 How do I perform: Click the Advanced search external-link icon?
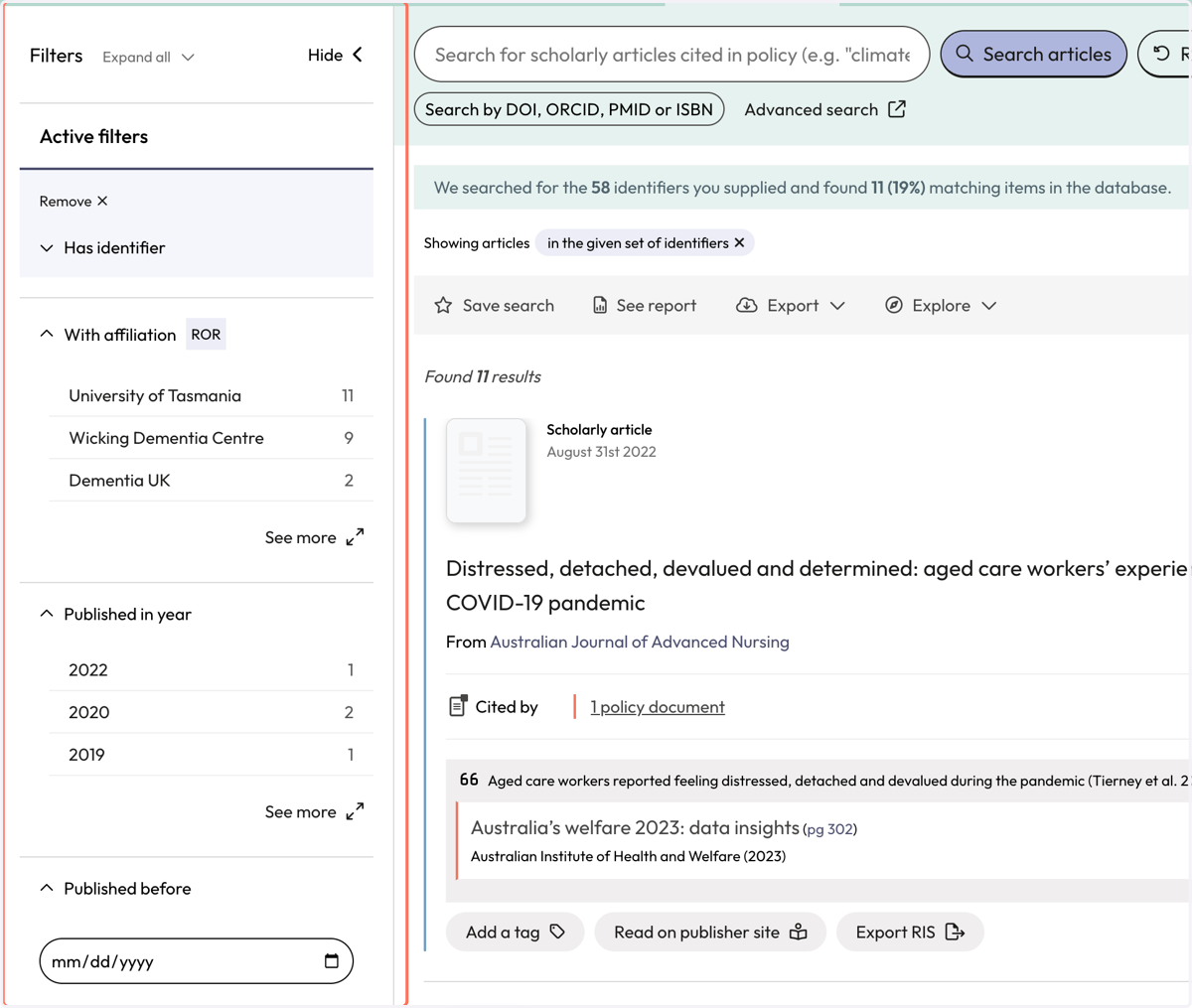(897, 109)
